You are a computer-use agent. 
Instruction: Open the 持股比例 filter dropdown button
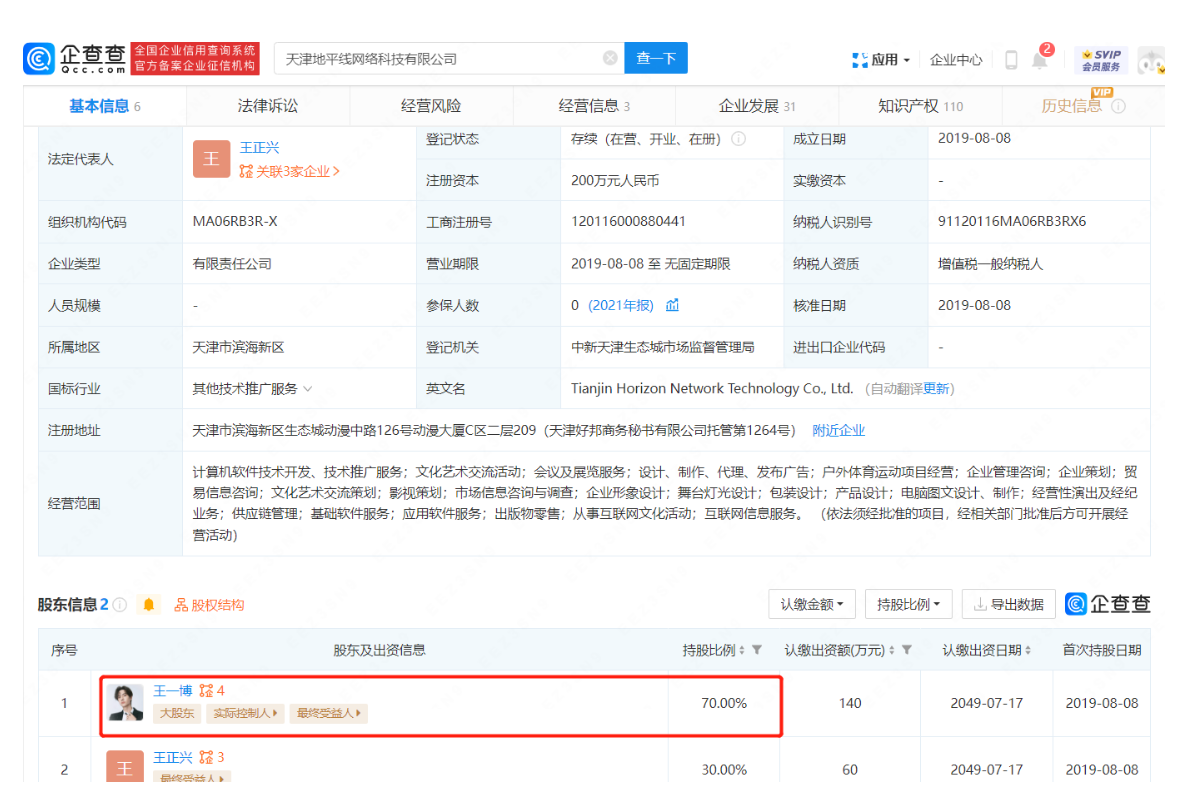pyautogui.click(x=908, y=604)
